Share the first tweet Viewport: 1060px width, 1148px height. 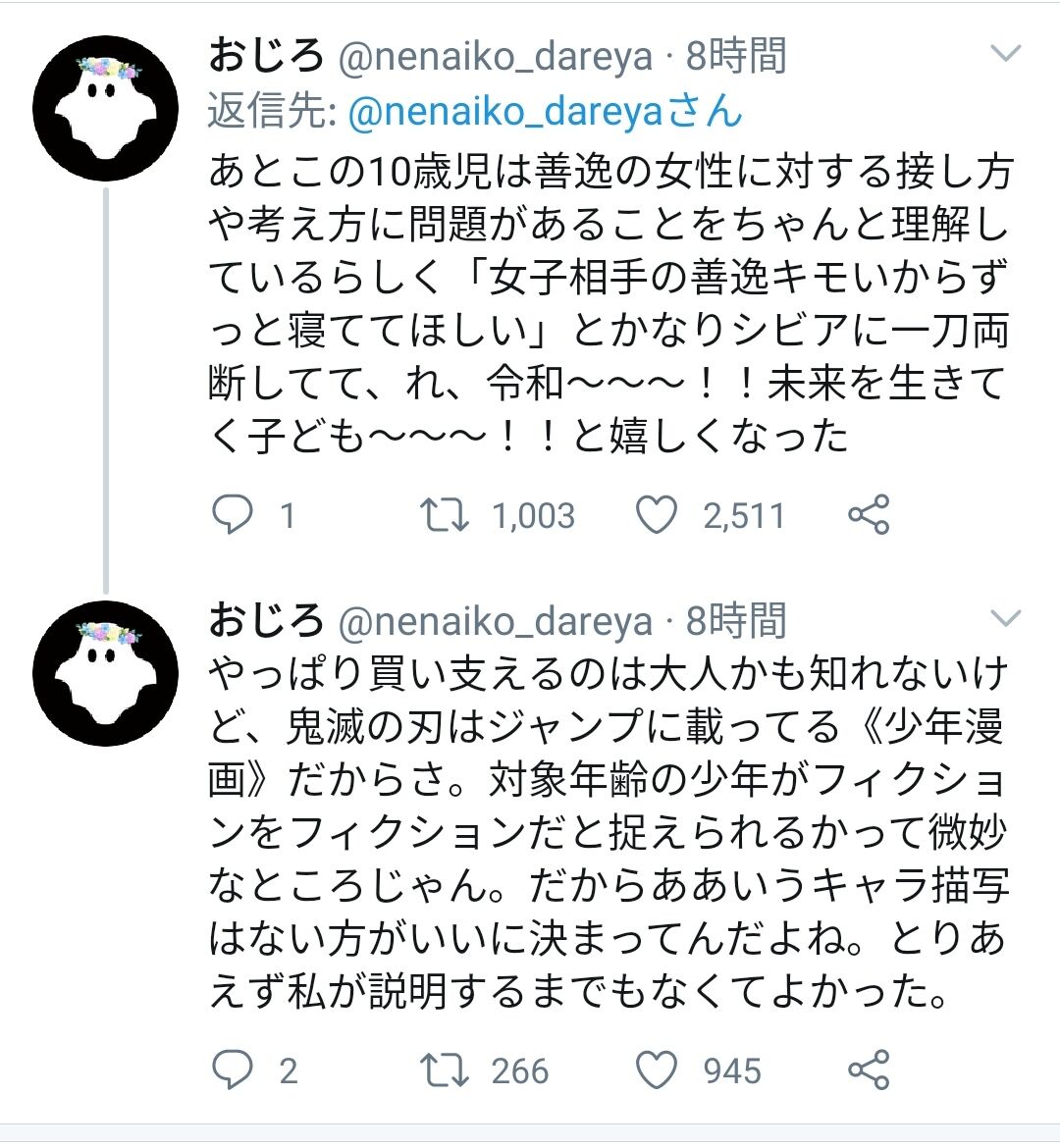pos(869,515)
